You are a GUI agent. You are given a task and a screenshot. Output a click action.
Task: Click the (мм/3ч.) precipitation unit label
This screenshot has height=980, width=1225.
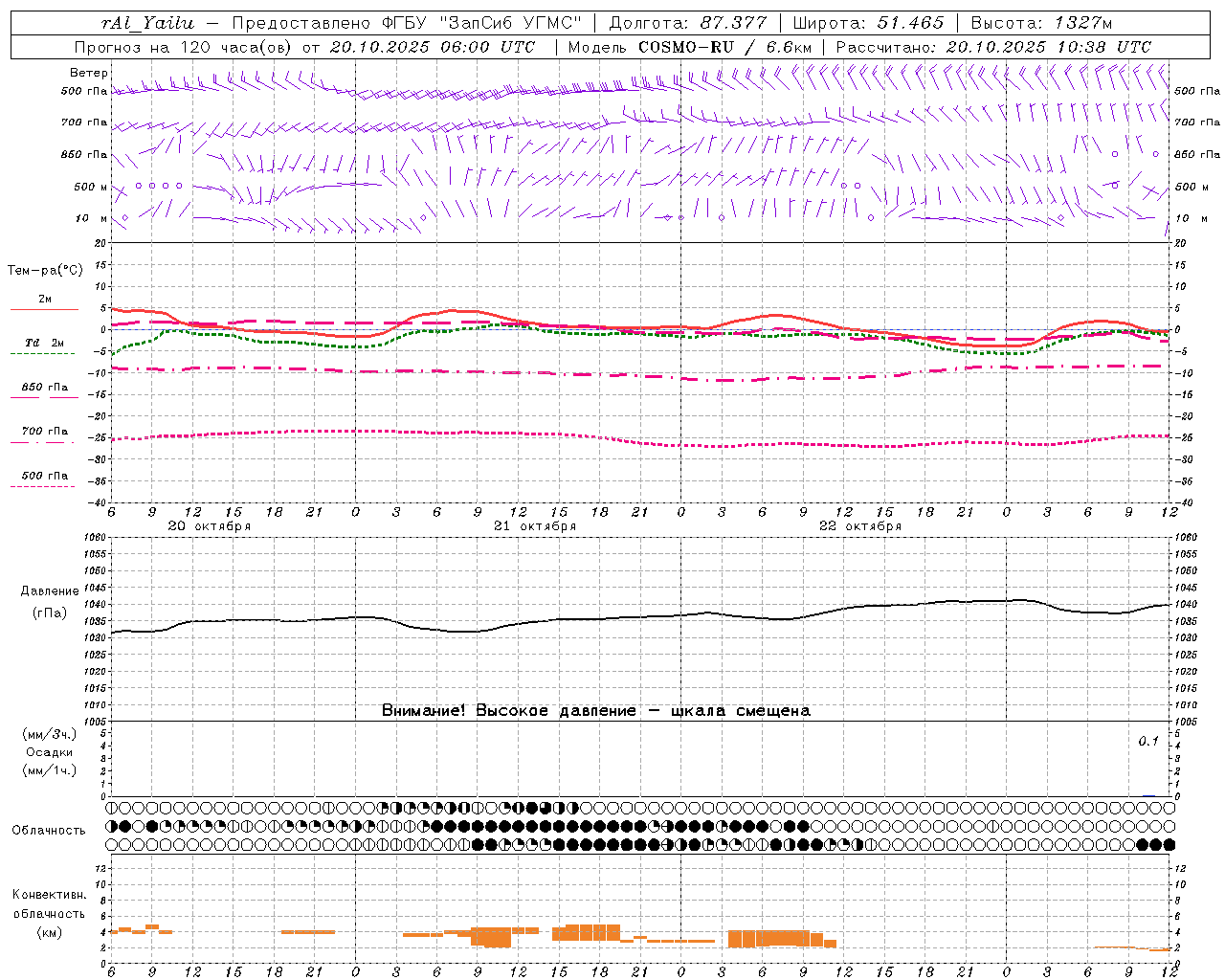[50, 735]
